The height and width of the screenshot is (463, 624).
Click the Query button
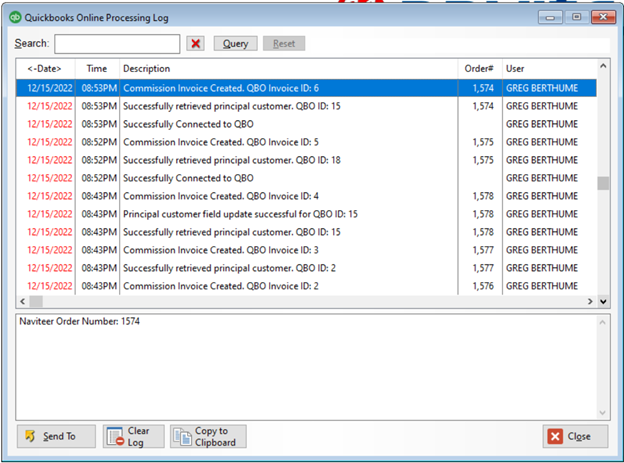[x=235, y=43]
